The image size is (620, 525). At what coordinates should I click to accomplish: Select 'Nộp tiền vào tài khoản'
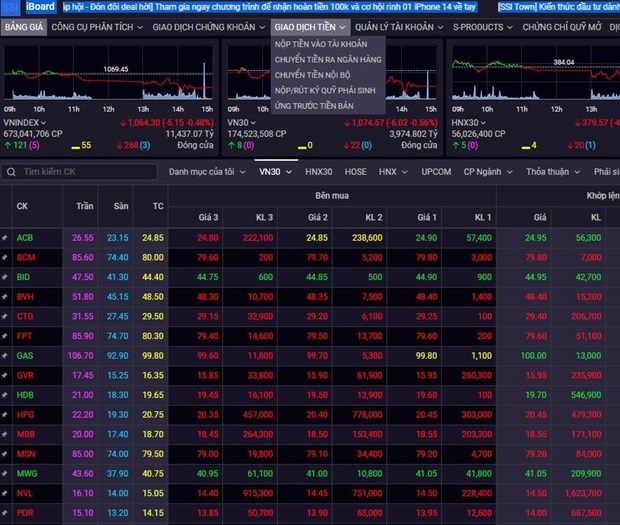[320, 45]
